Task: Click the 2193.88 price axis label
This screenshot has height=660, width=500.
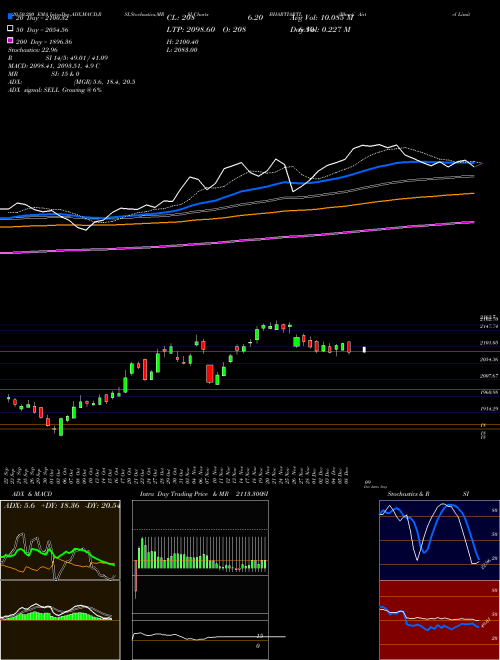Action: 489,343
